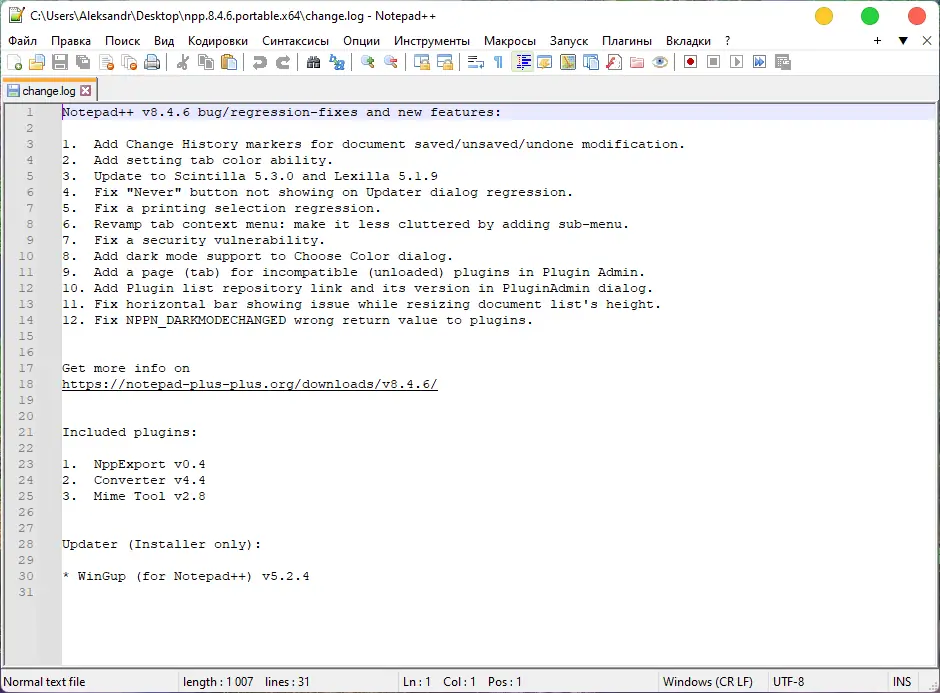
Task: Open the Поиск menu
Action: pyautogui.click(x=122, y=41)
